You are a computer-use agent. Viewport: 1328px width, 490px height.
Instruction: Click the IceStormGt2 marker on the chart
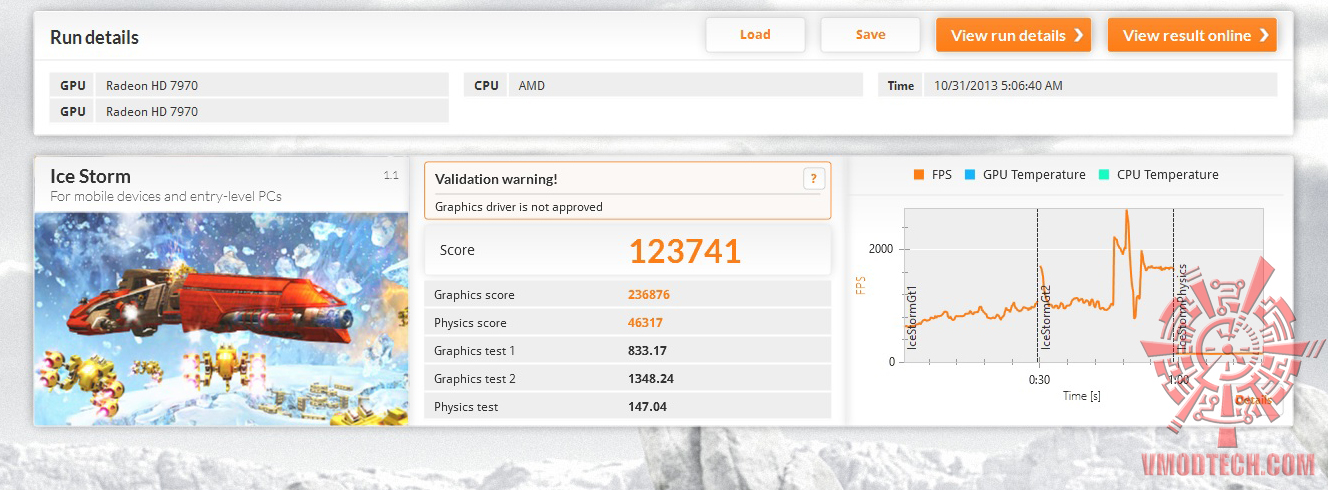click(x=1046, y=317)
